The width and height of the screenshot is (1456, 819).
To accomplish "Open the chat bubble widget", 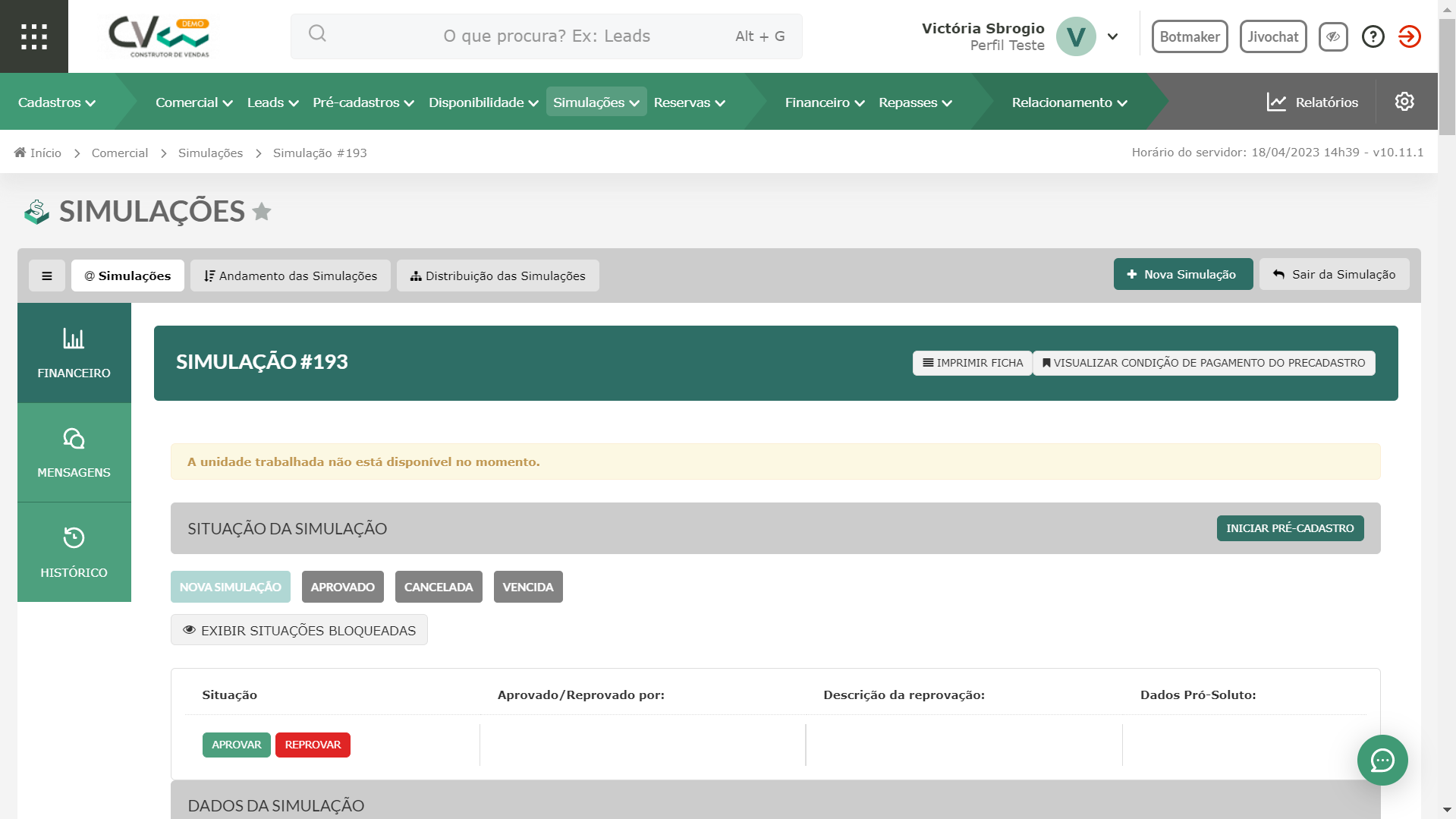I will pos(1382,760).
